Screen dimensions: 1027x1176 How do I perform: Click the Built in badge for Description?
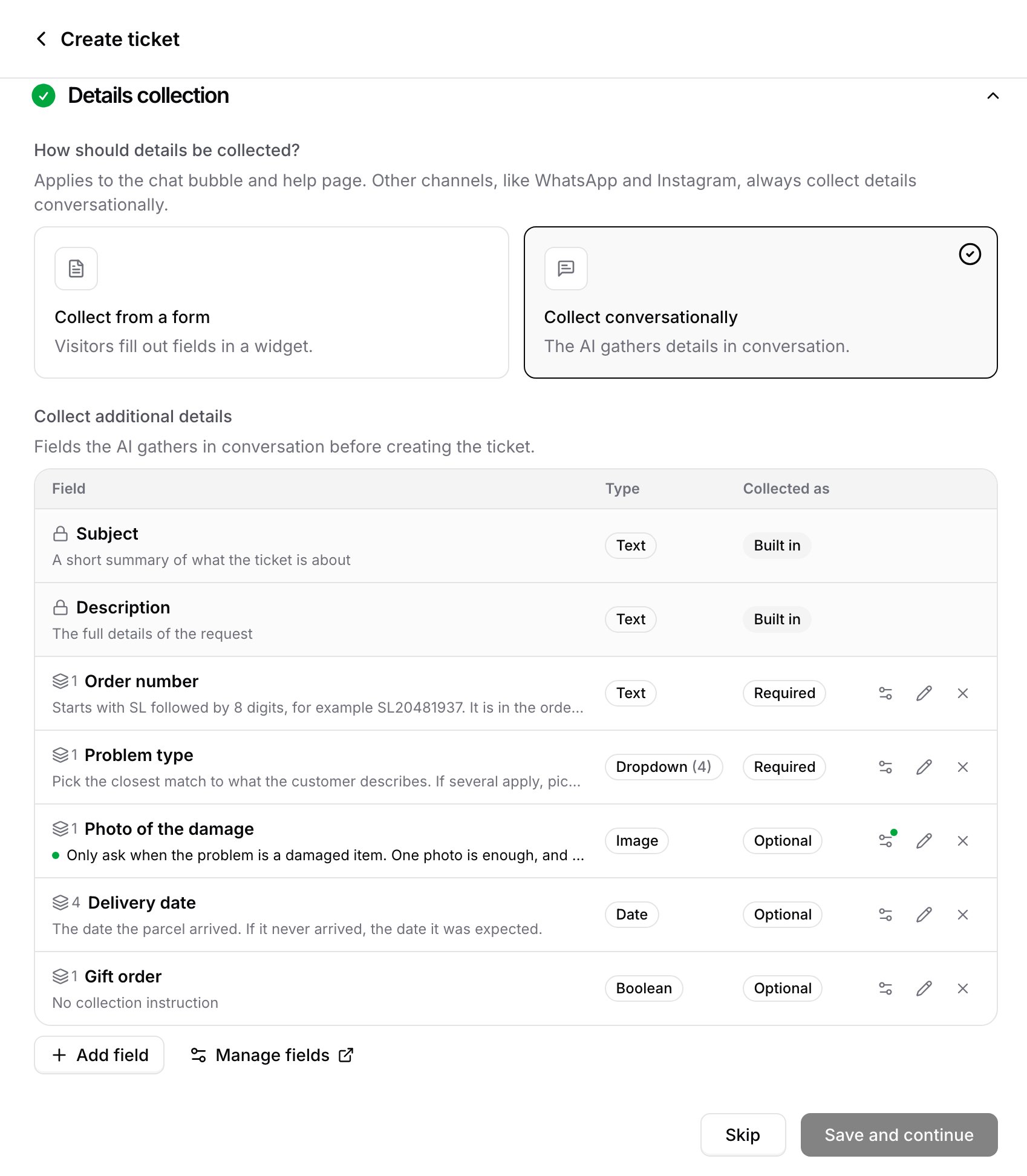(x=777, y=619)
